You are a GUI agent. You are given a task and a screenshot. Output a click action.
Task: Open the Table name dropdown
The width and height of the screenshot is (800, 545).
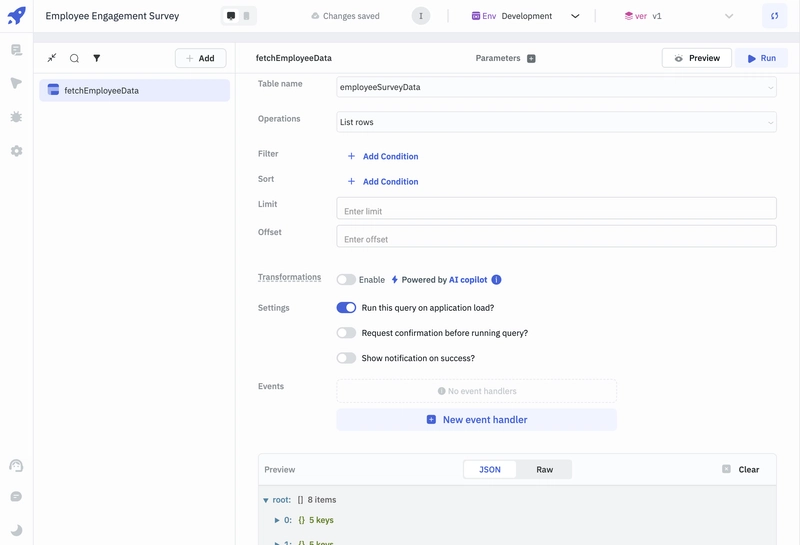(556, 87)
